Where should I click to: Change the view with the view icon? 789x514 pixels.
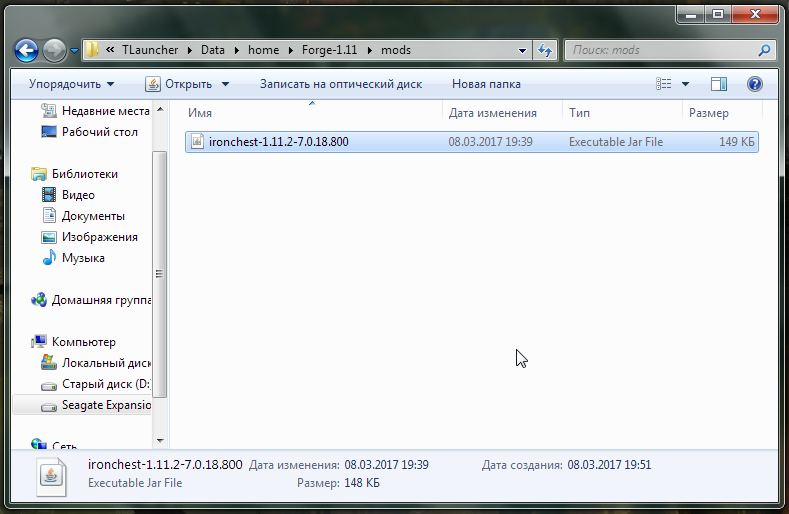coord(663,84)
